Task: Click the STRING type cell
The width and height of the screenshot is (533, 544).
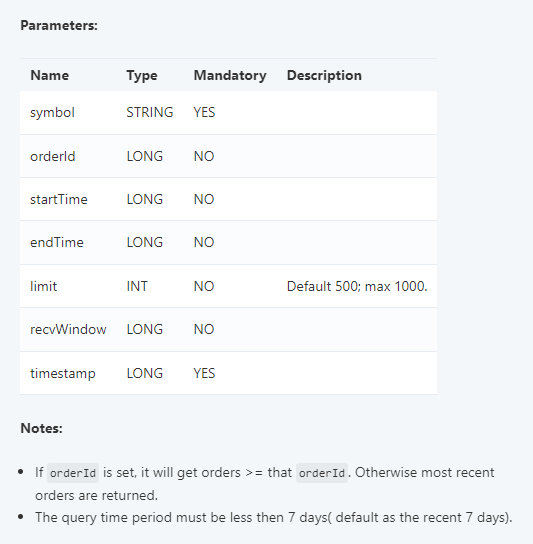Action: (x=150, y=112)
